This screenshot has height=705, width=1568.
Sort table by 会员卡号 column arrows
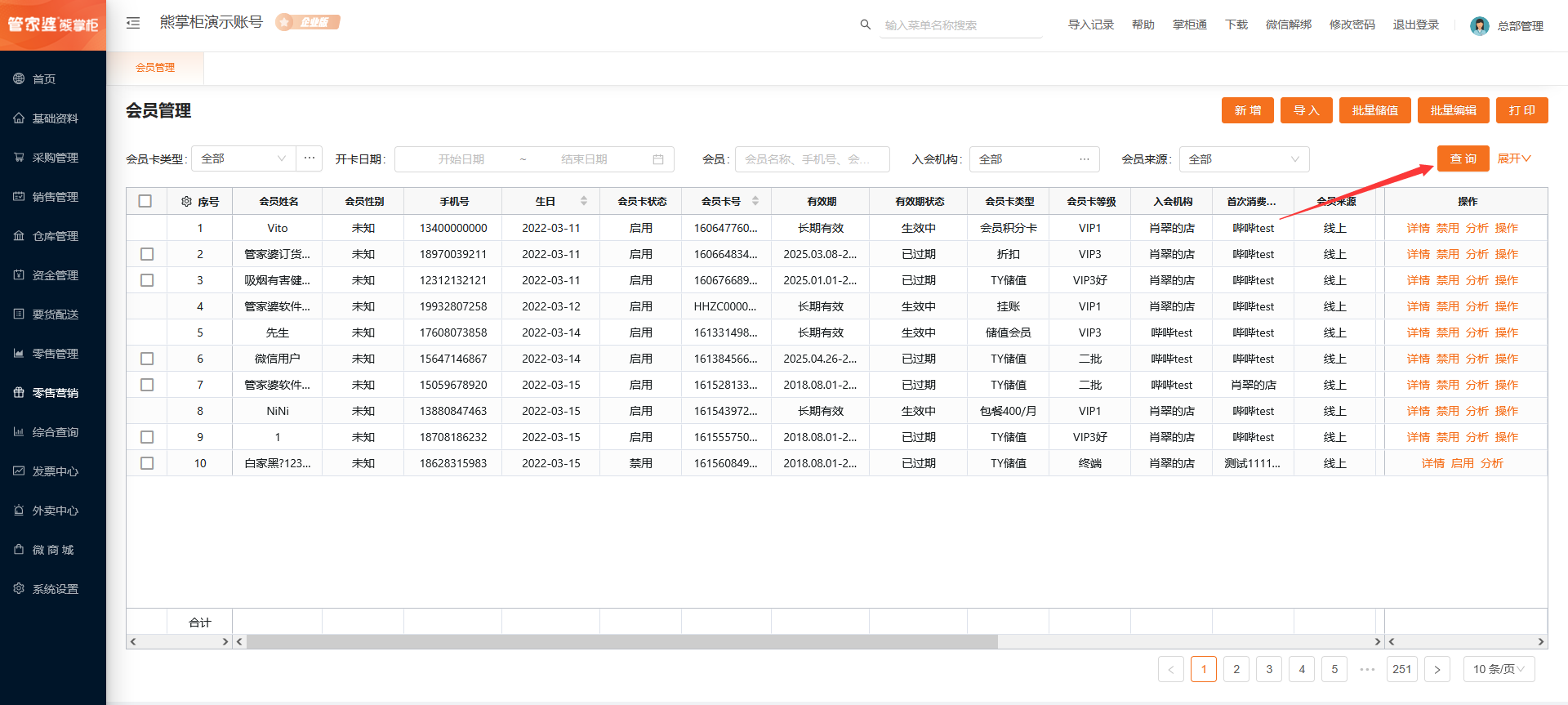pos(755,201)
